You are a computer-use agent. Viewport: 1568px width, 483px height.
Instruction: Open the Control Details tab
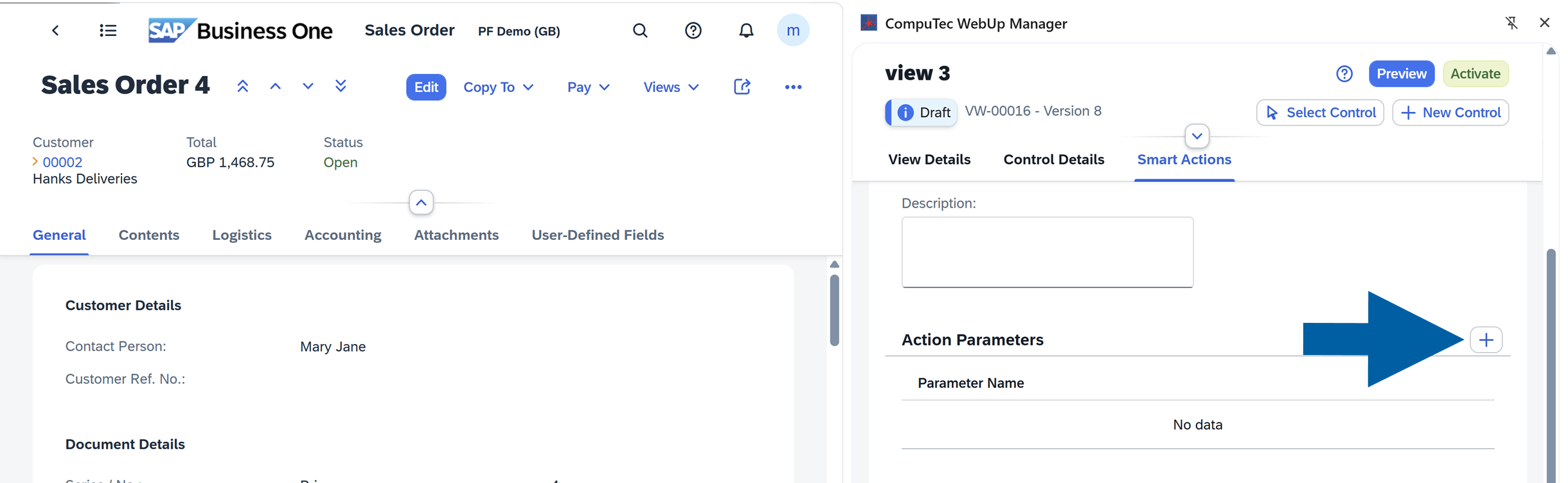[1054, 159]
